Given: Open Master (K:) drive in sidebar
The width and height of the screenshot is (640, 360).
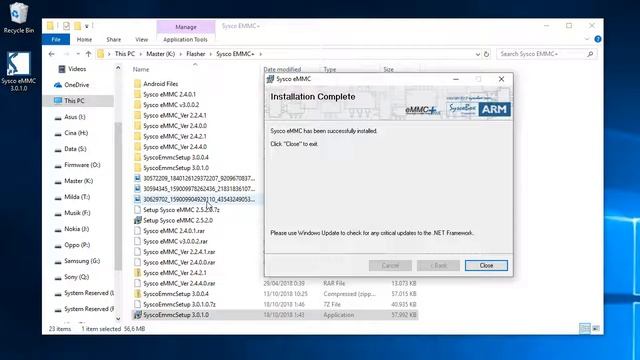Looking at the screenshot, I should pyautogui.click(x=78, y=181).
